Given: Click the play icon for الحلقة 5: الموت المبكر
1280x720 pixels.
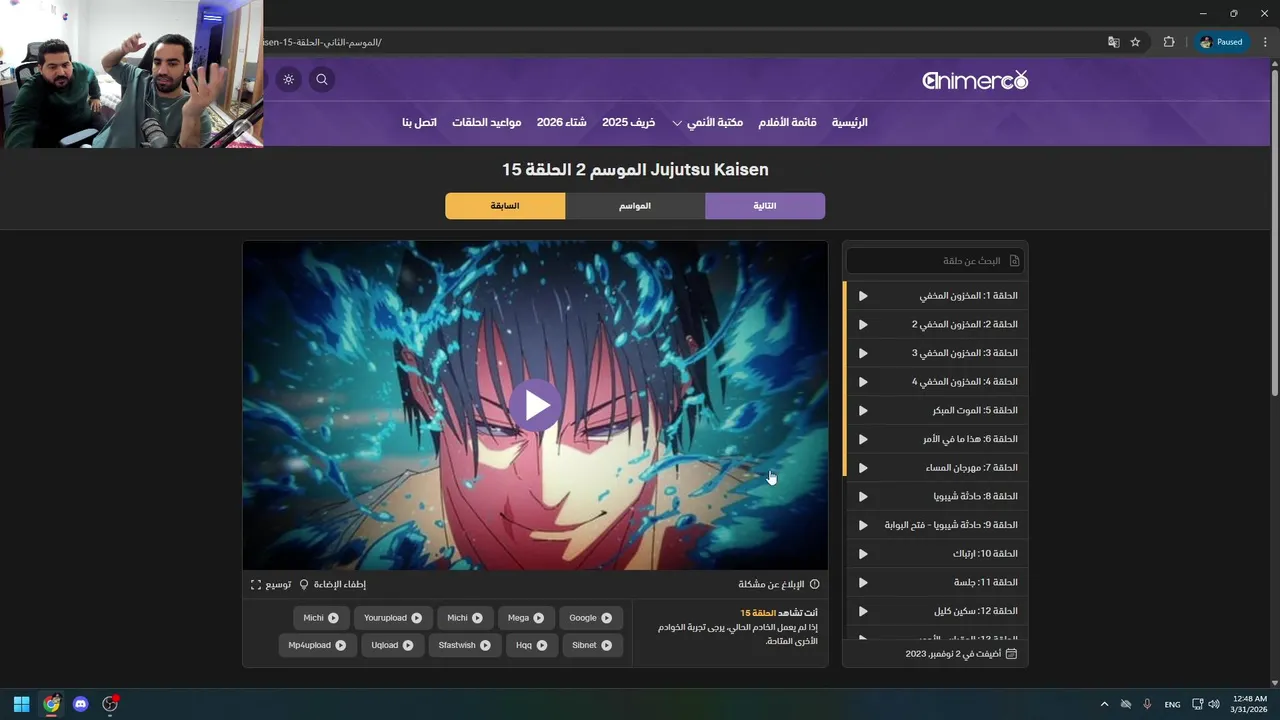Looking at the screenshot, I should click(863, 410).
